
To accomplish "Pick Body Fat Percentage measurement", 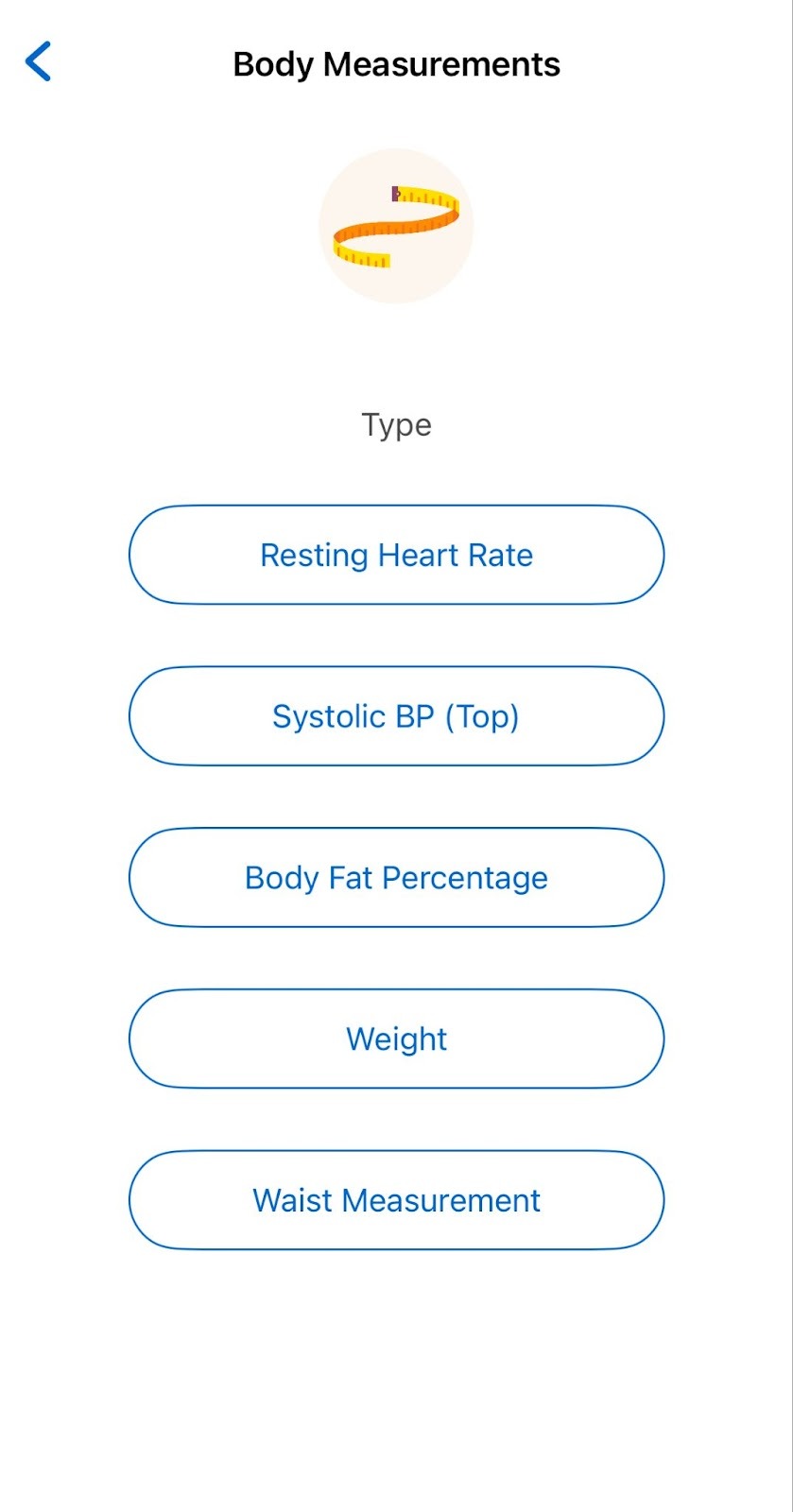I will [396, 878].
